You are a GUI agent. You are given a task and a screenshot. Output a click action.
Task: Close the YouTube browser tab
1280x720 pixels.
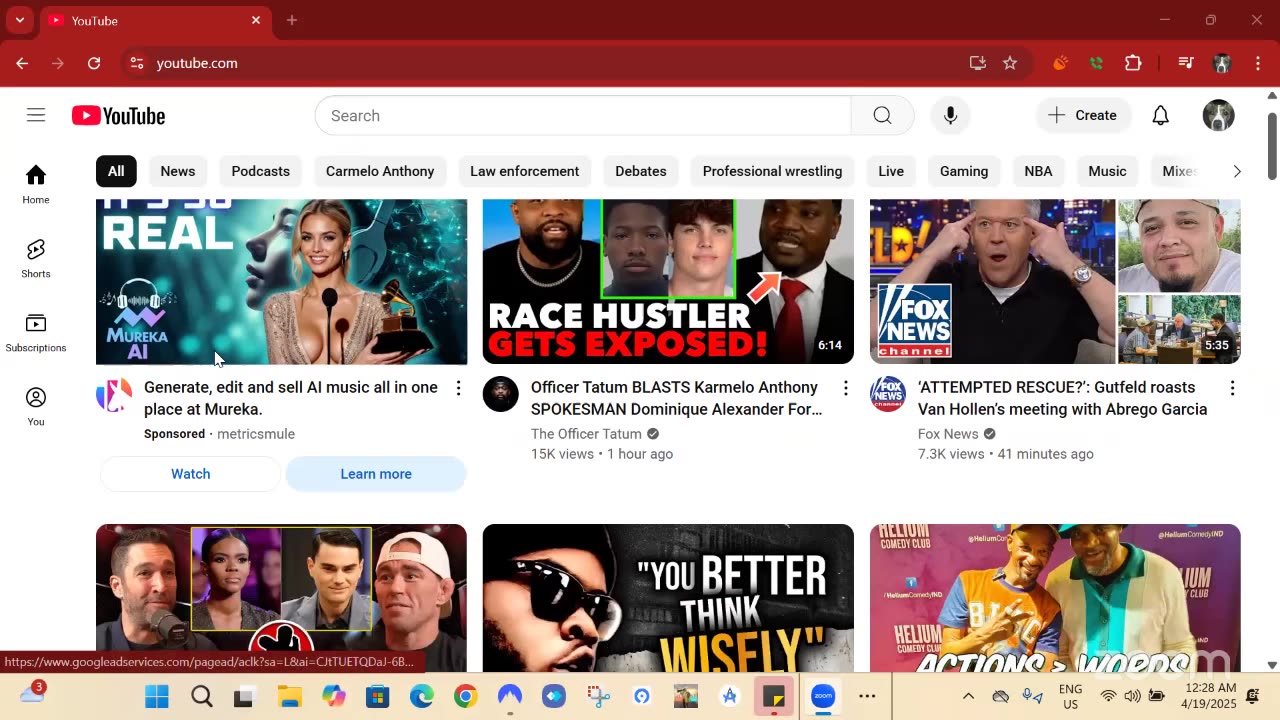pyautogui.click(x=256, y=20)
